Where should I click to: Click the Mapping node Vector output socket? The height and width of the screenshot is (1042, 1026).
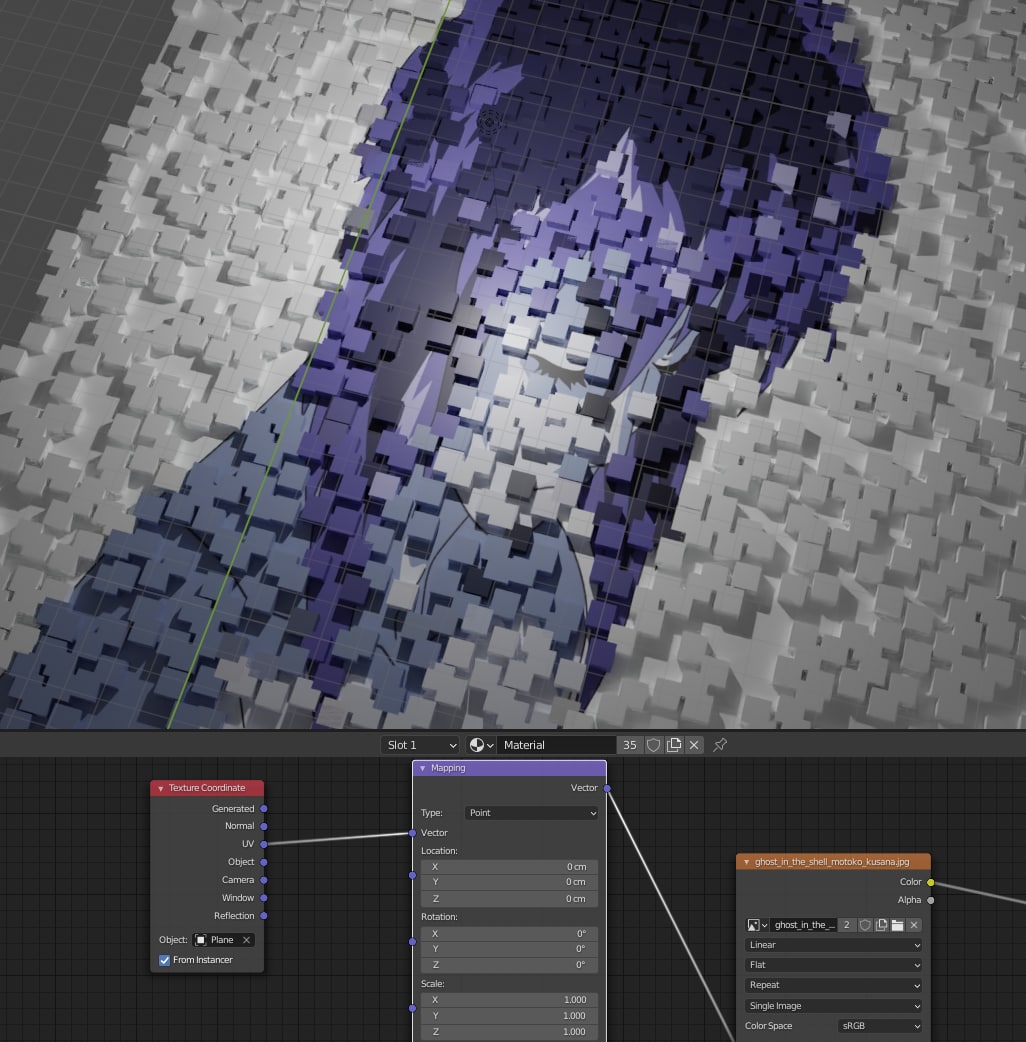tap(607, 789)
